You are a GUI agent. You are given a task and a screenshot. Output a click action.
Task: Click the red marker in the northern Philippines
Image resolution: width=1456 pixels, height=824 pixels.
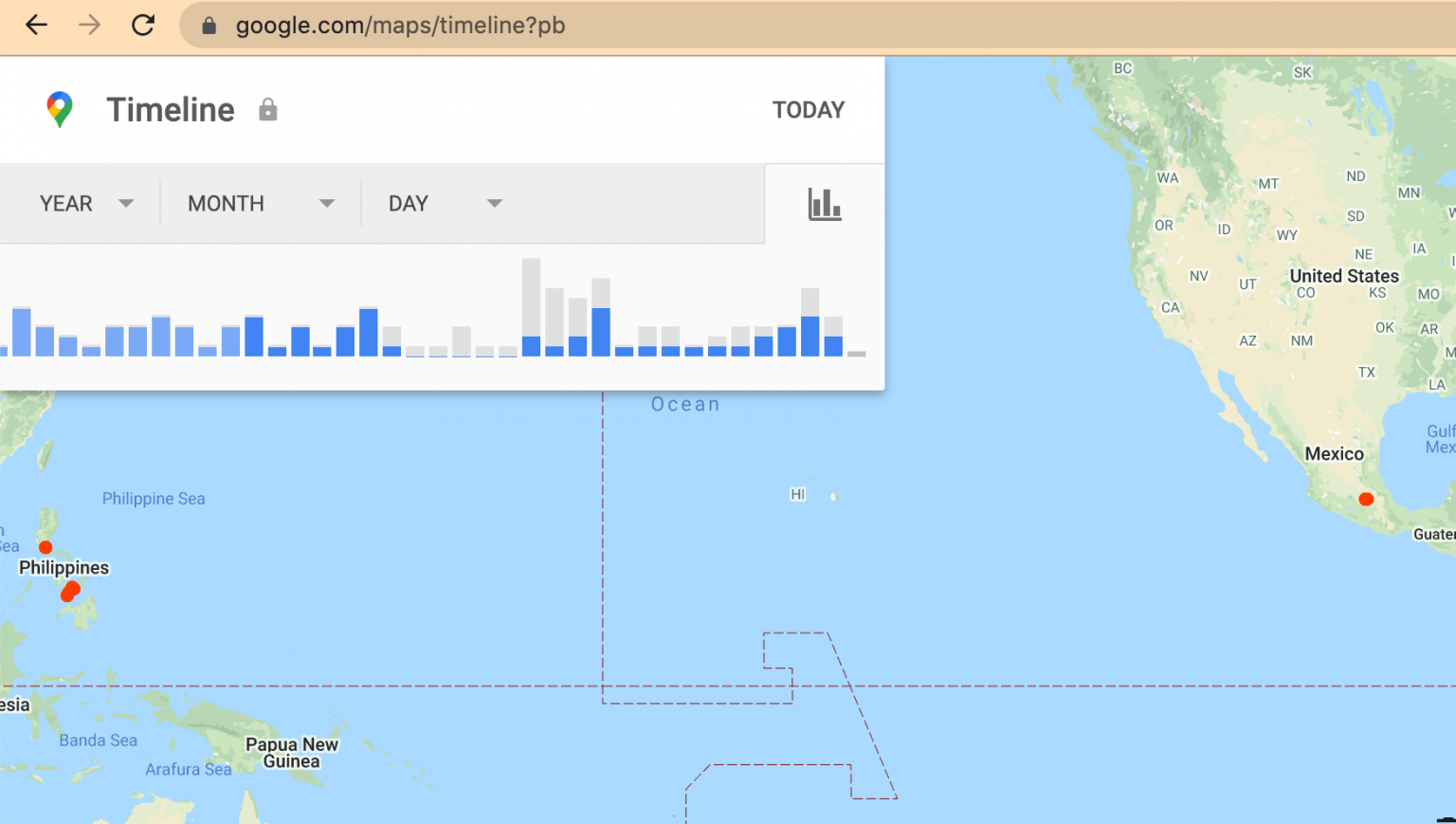tap(45, 547)
